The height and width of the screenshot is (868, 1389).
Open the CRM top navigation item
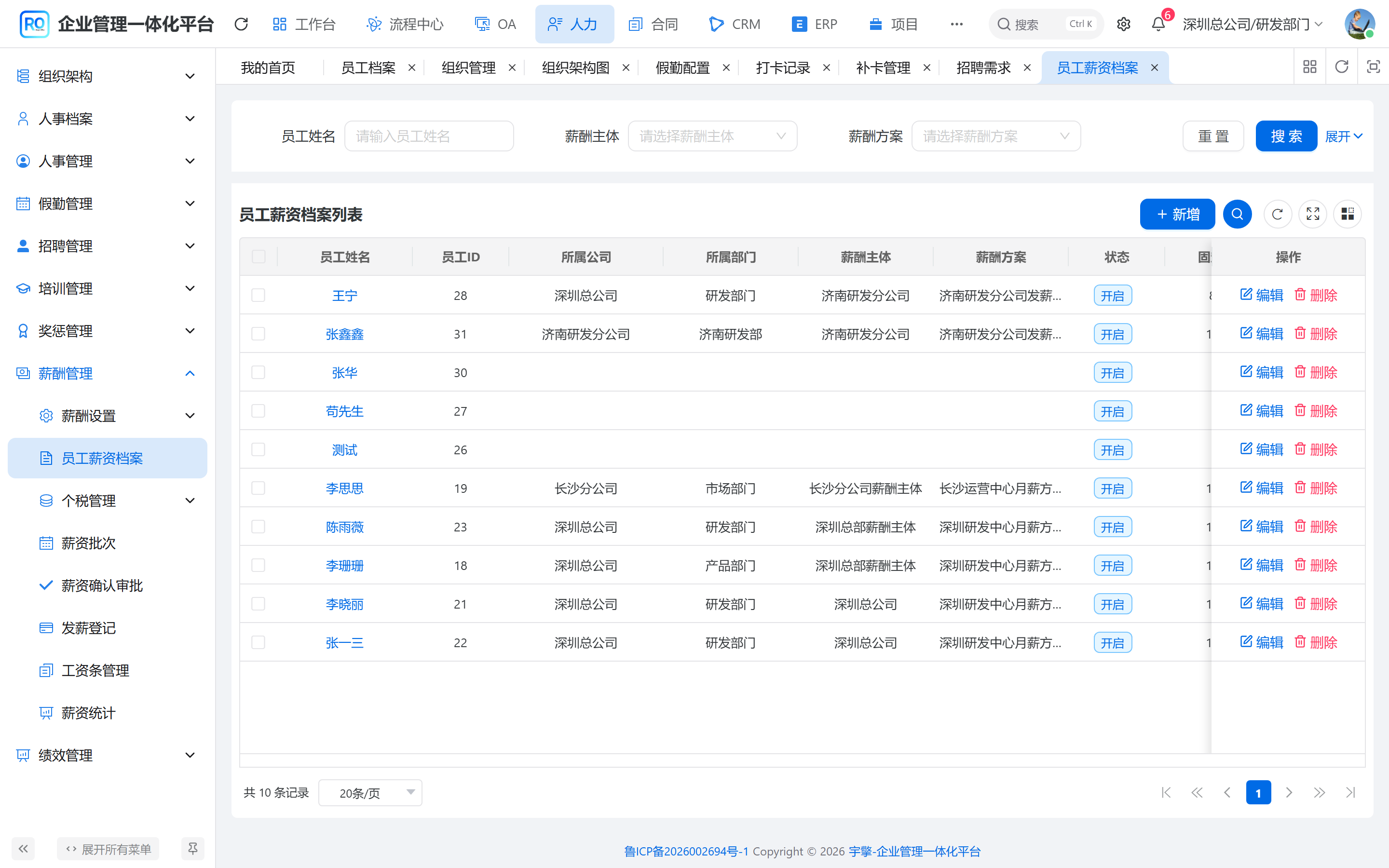735,24
